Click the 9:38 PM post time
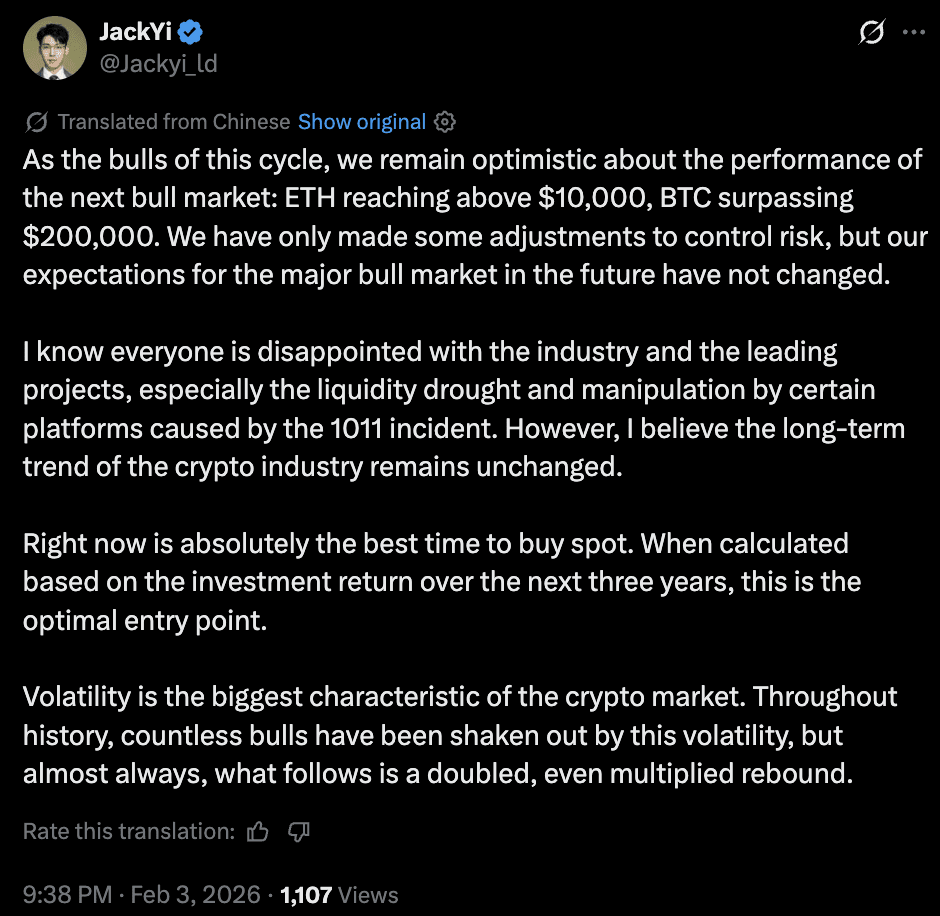940x916 pixels. 66,895
